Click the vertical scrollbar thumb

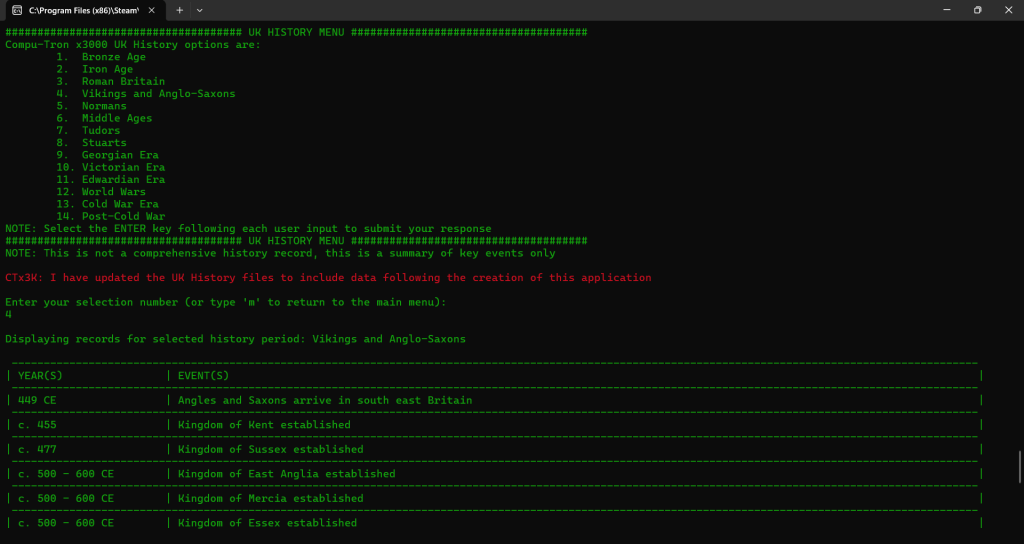click(x=1019, y=467)
